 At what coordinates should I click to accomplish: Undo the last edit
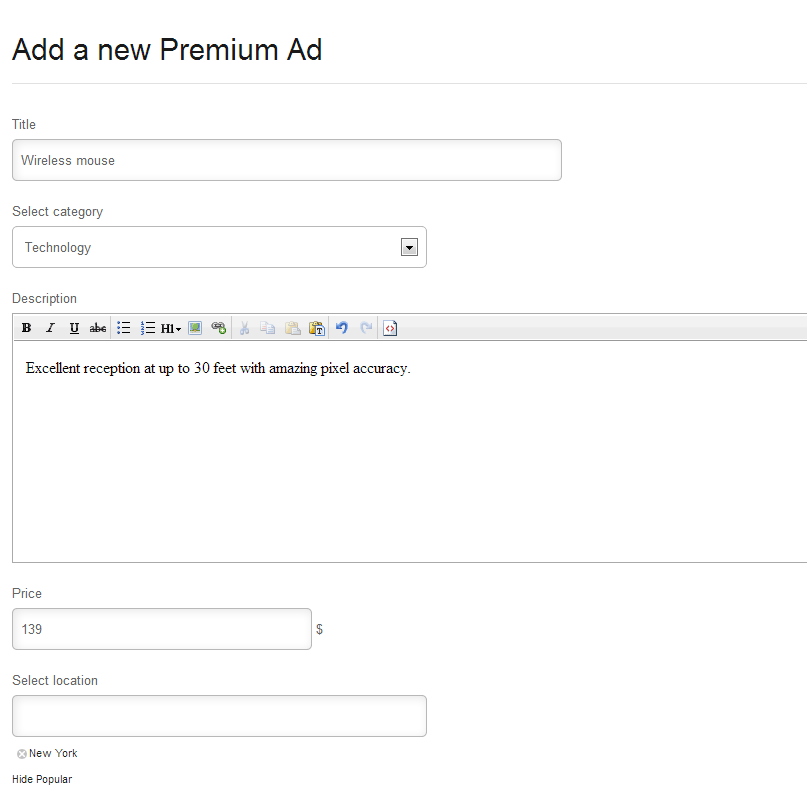[x=342, y=328]
